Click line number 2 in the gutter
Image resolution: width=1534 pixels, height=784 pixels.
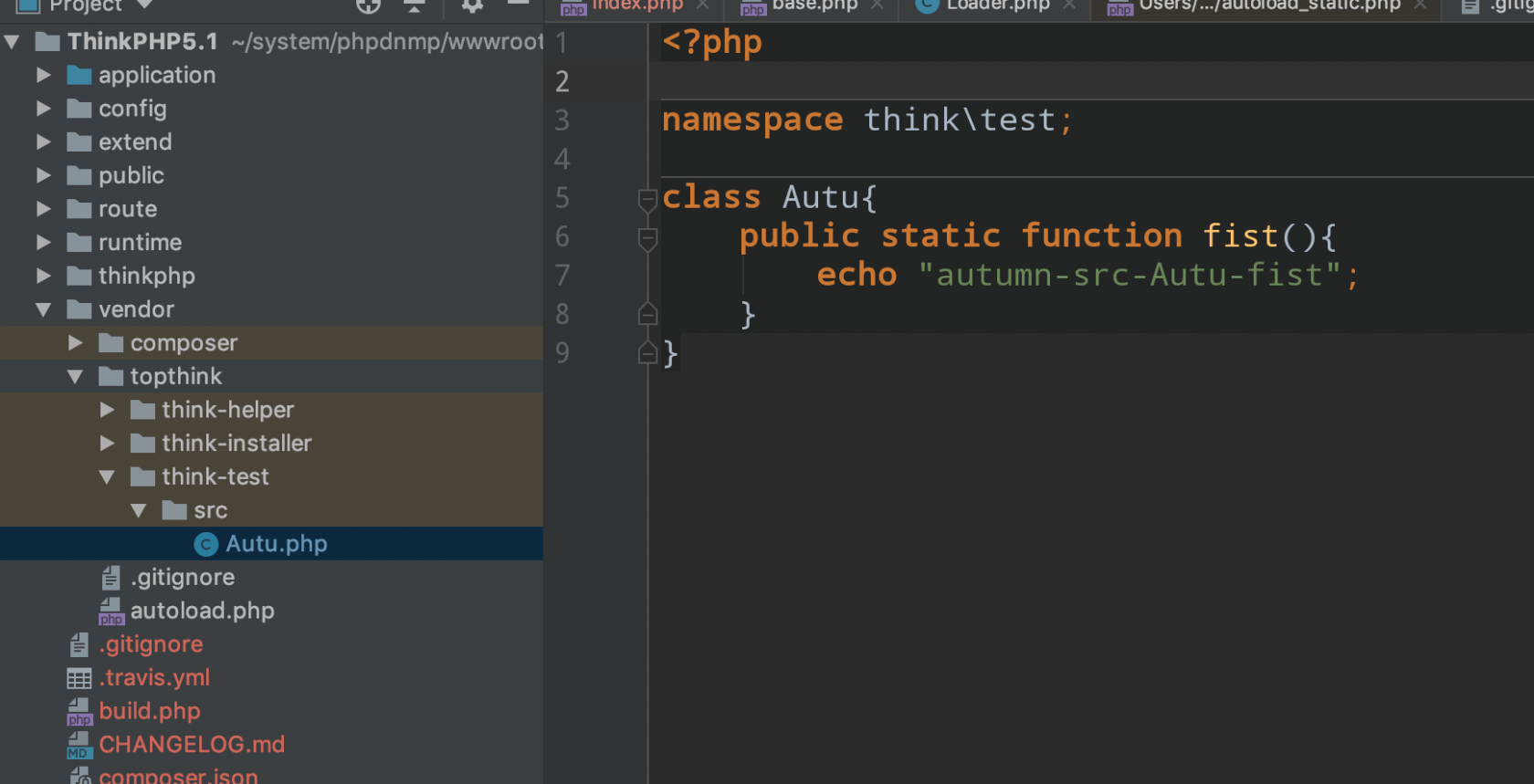(562, 81)
